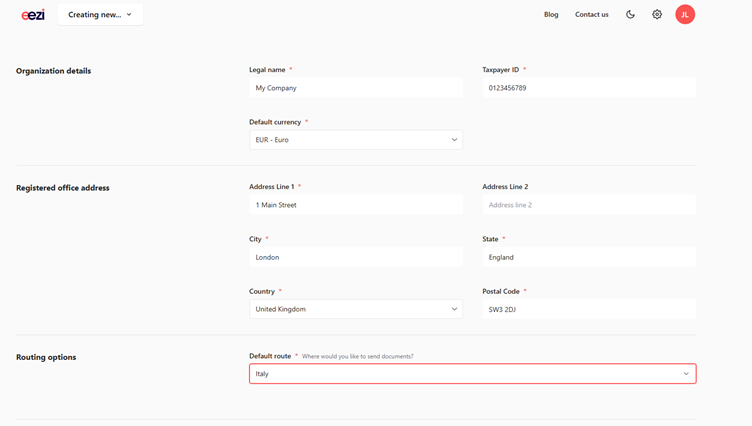Toggle dark mode moon icon
752x426 pixels.
click(x=630, y=14)
